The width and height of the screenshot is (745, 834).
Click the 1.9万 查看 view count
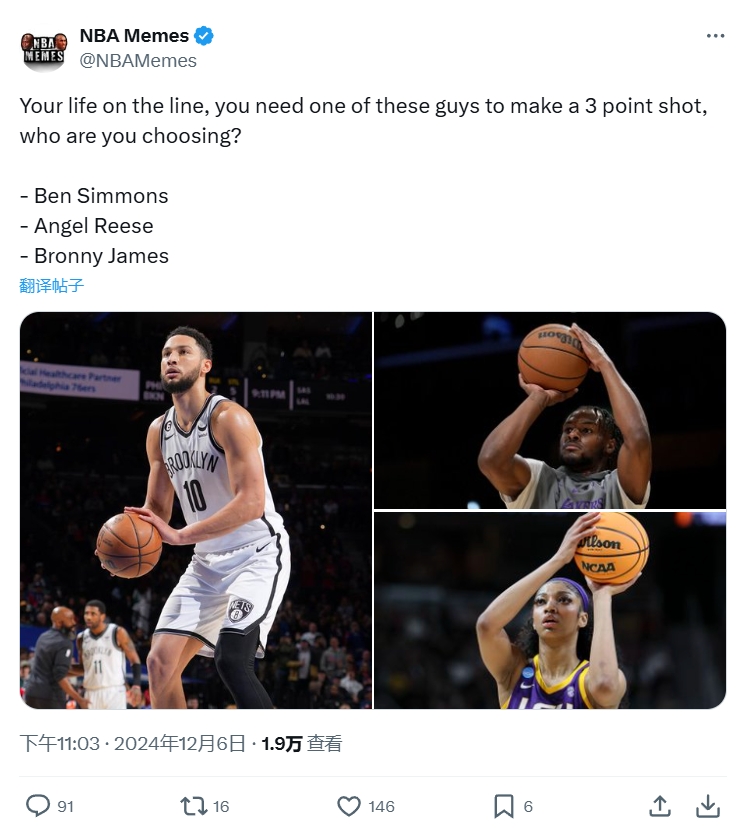[x=302, y=743]
